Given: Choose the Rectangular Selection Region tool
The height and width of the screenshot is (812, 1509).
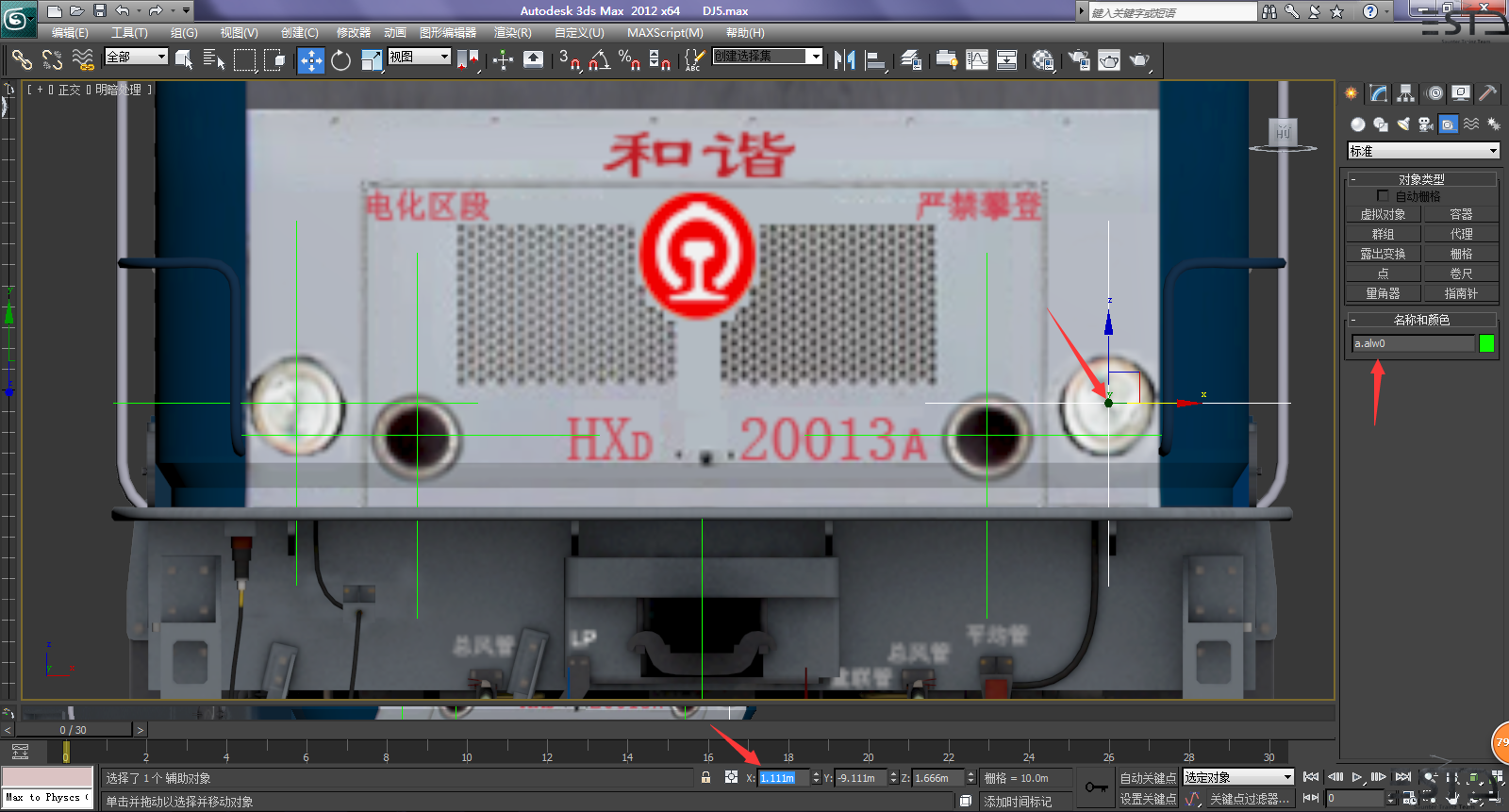Looking at the screenshot, I should coord(245,59).
